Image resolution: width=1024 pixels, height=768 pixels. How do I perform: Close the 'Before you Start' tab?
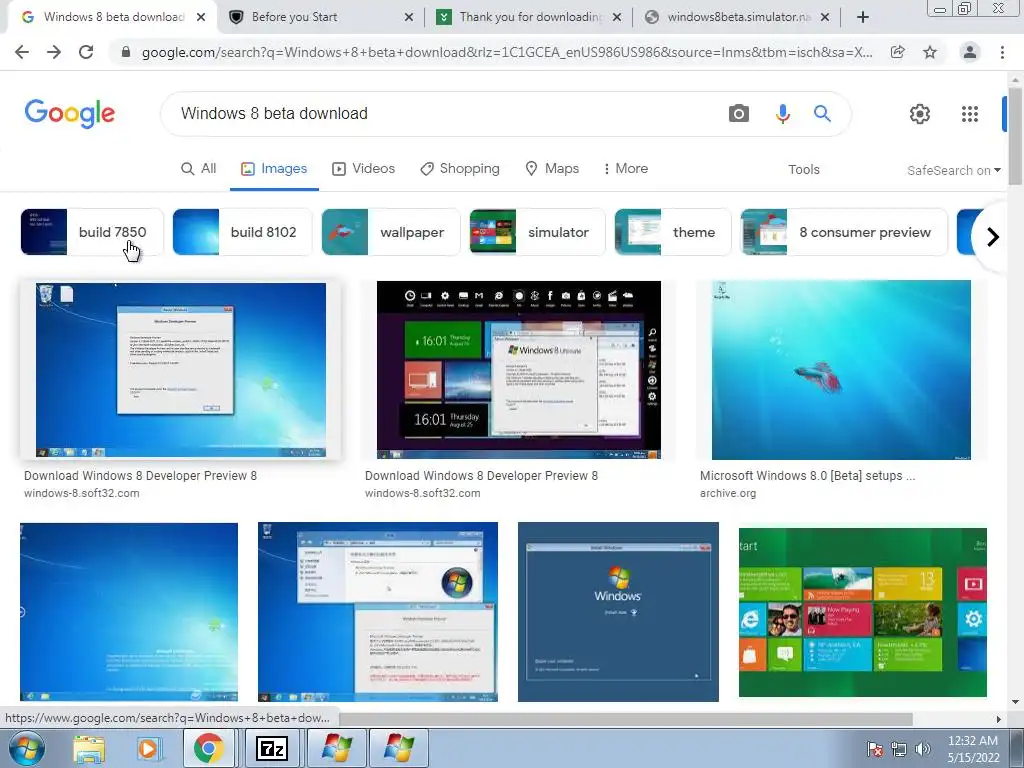409,17
